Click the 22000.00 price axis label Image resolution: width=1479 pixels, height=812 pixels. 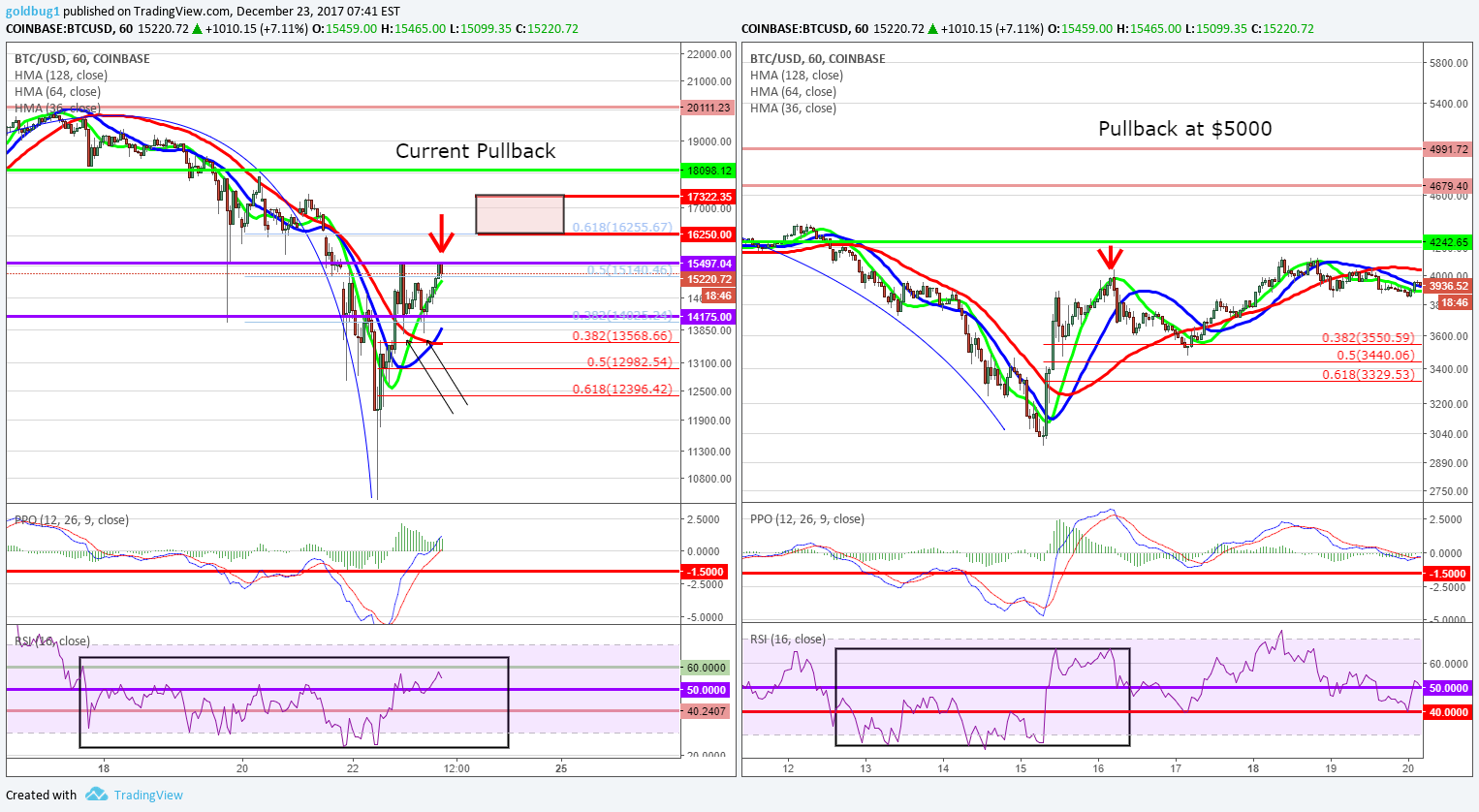709,54
